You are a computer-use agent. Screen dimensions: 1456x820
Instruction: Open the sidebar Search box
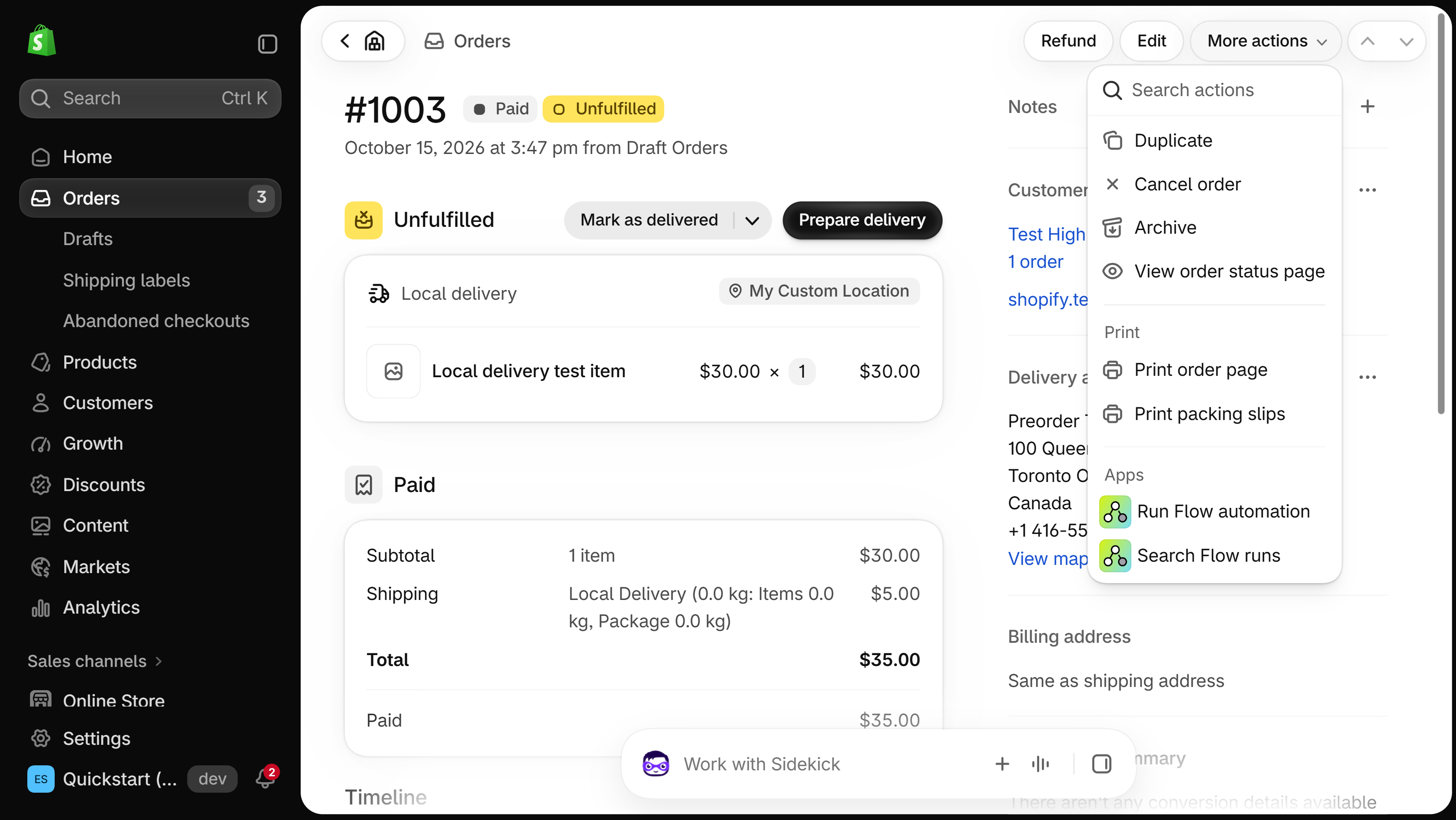[150, 98]
